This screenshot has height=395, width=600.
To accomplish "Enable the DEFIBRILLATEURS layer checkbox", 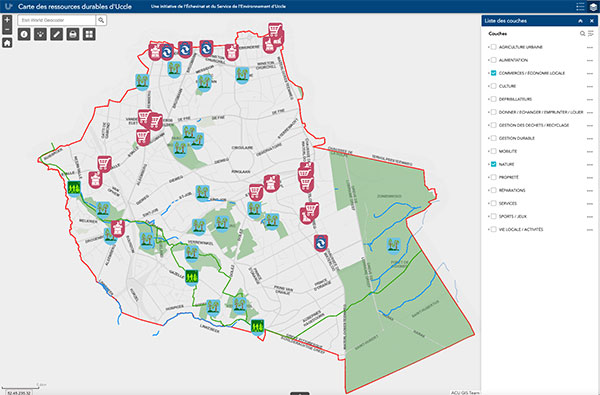I will coord(494,99).
